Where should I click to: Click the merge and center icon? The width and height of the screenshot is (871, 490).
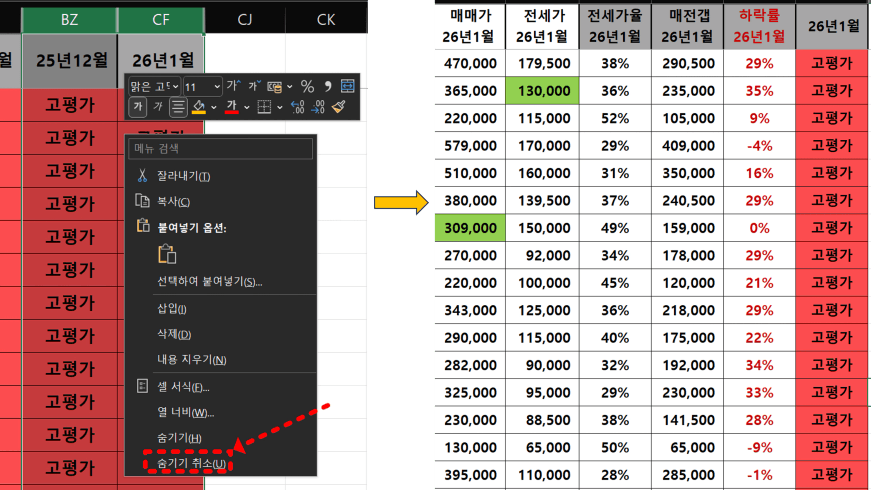click(348, 86)
